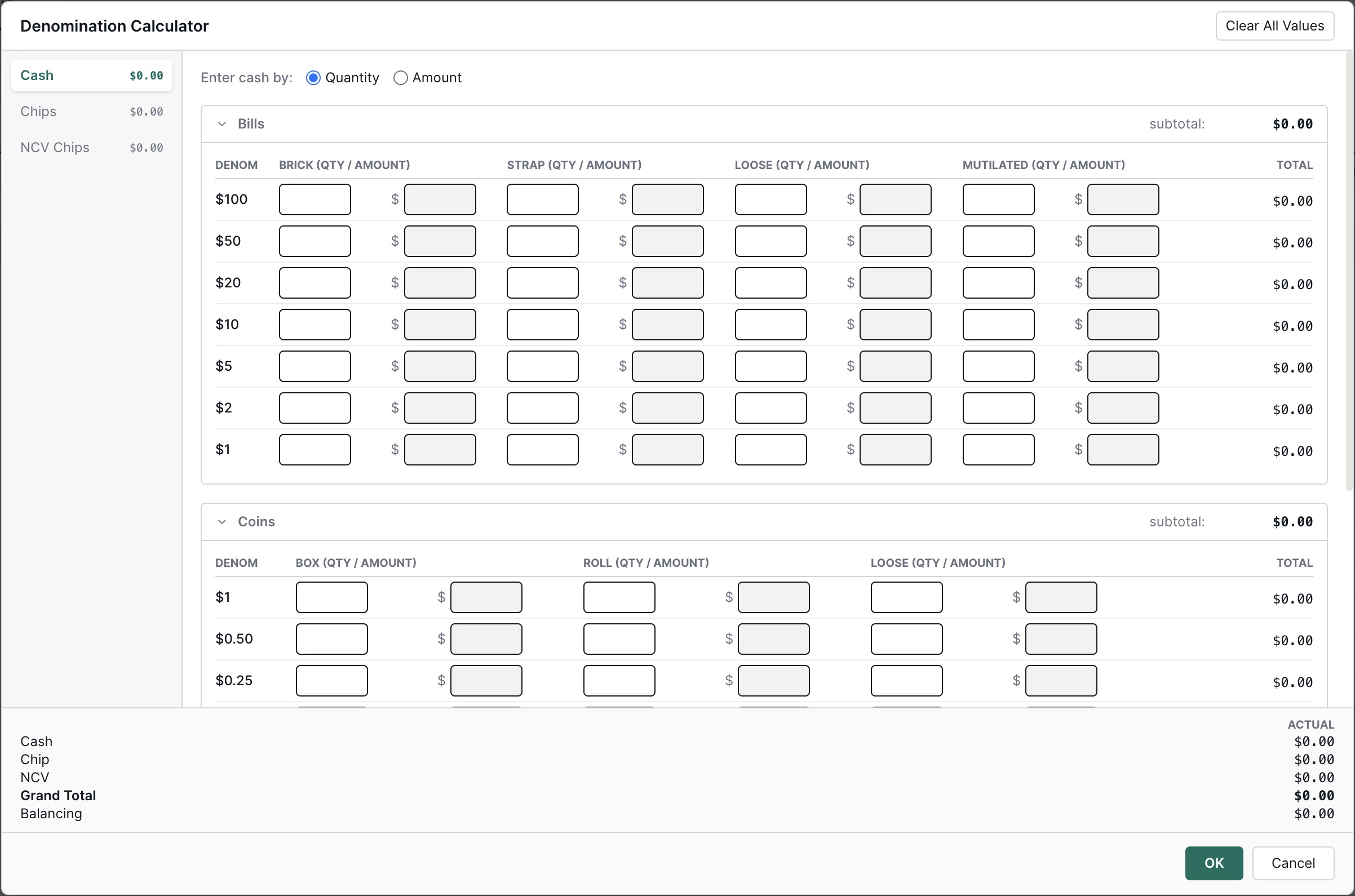The width and height of the screenshot is (1355, 896).
Task: Confirm with the OK button
Action: click(1214, 863)
